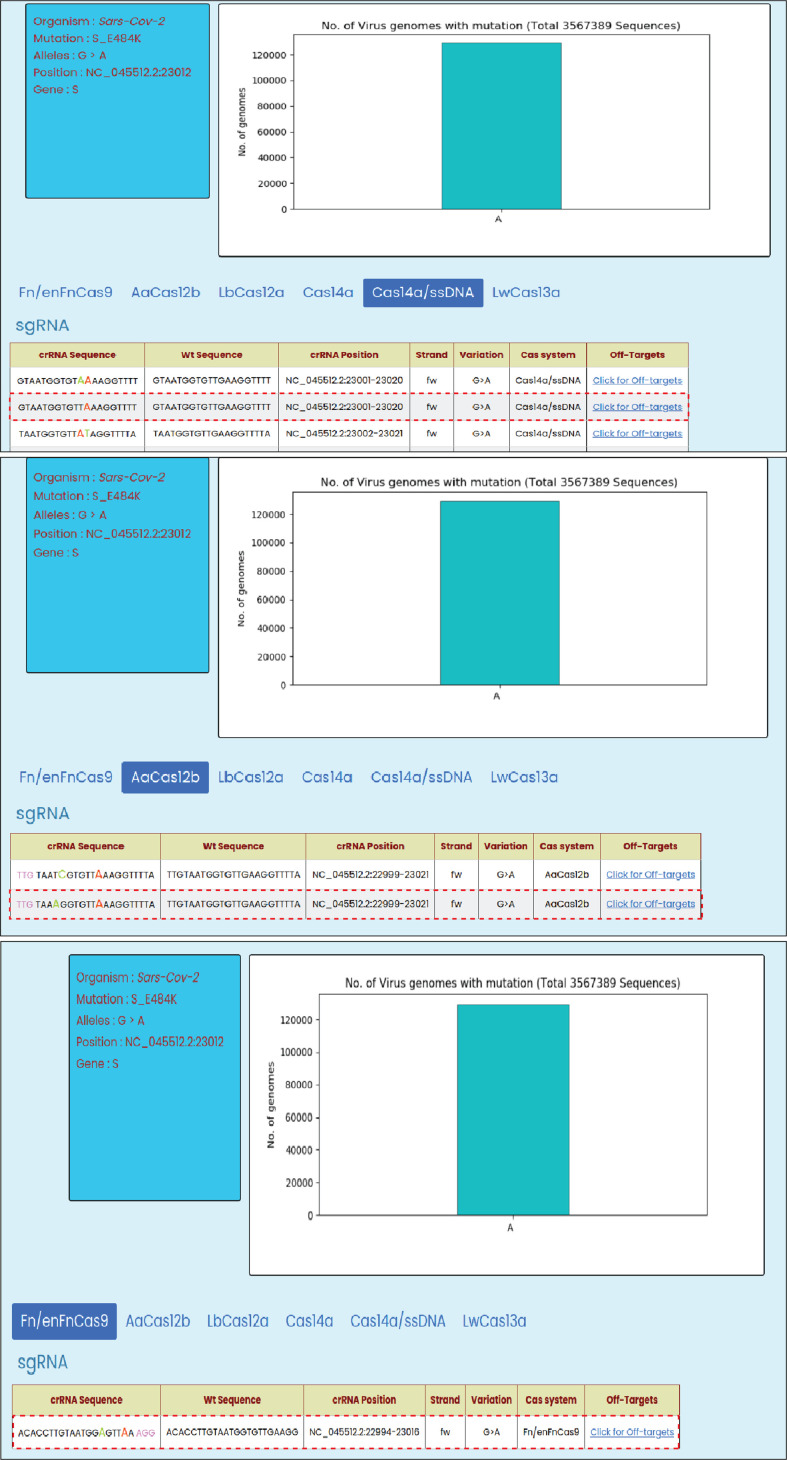The height and width of the screenshot is (1460, 787).
Task: Click position cell NC_045512.2:22994-23016
Action: coord(365,1432)
